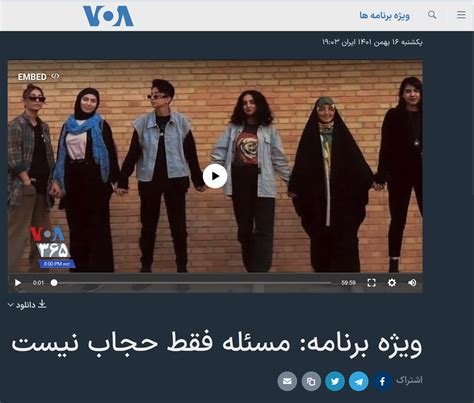This screenshot has height=403, width=474.
Task: Open the hamburger menu icon
Action: click(461, 15)
